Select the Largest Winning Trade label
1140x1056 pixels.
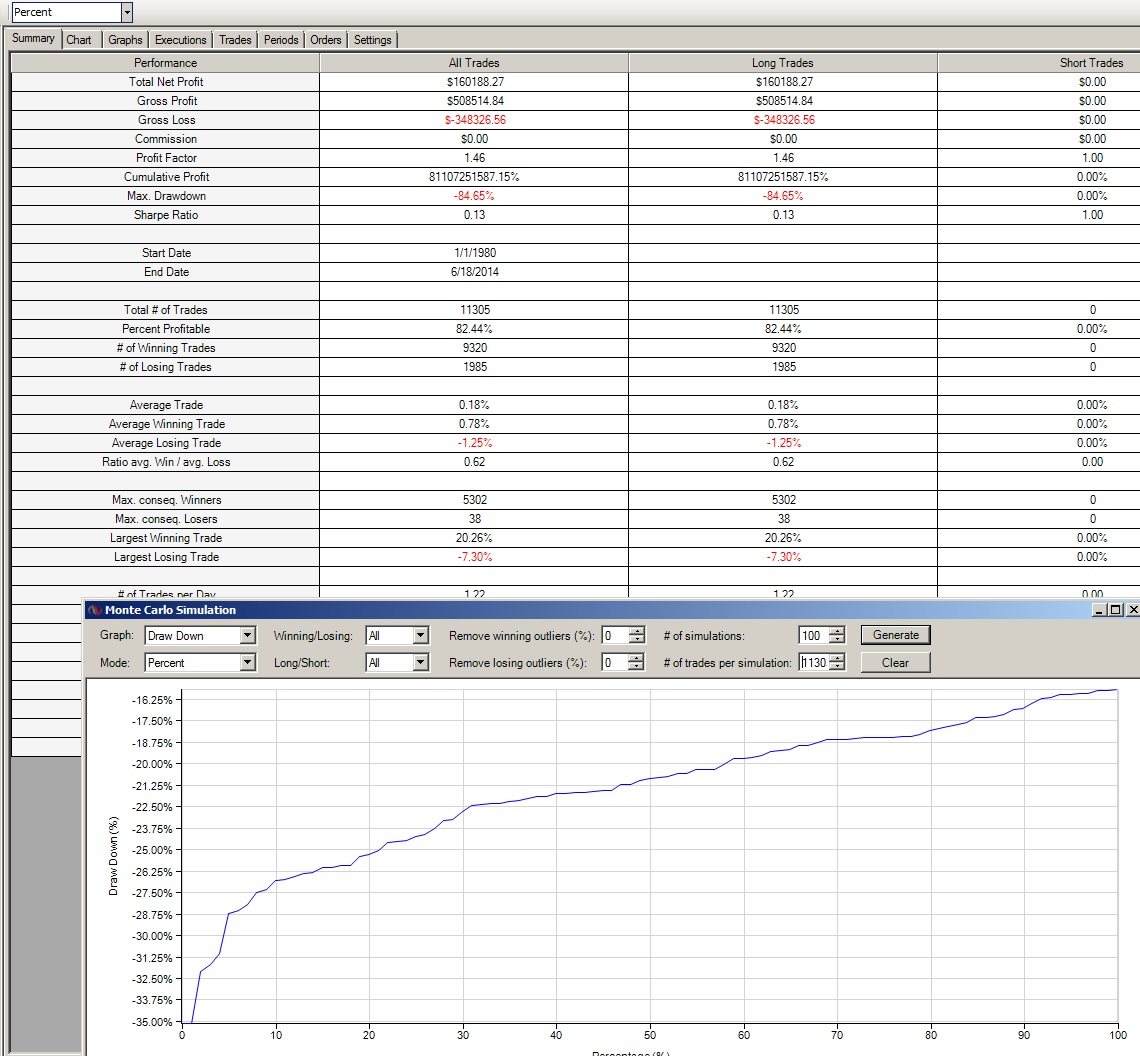pos(166,537)
